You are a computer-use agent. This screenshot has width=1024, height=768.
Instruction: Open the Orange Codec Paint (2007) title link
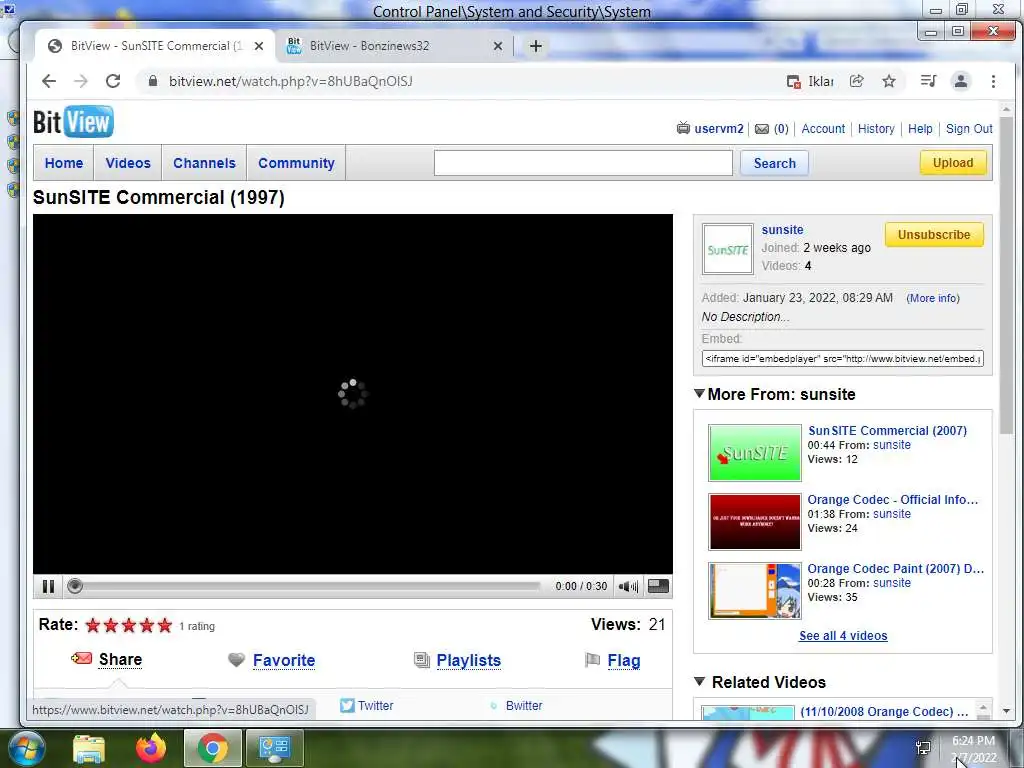point(896,568)
